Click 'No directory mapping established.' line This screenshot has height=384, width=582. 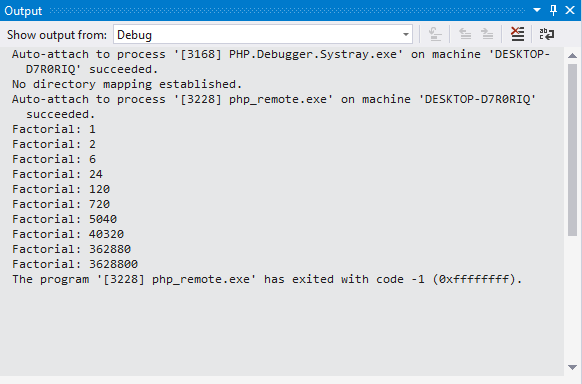[x=127, y=84]
